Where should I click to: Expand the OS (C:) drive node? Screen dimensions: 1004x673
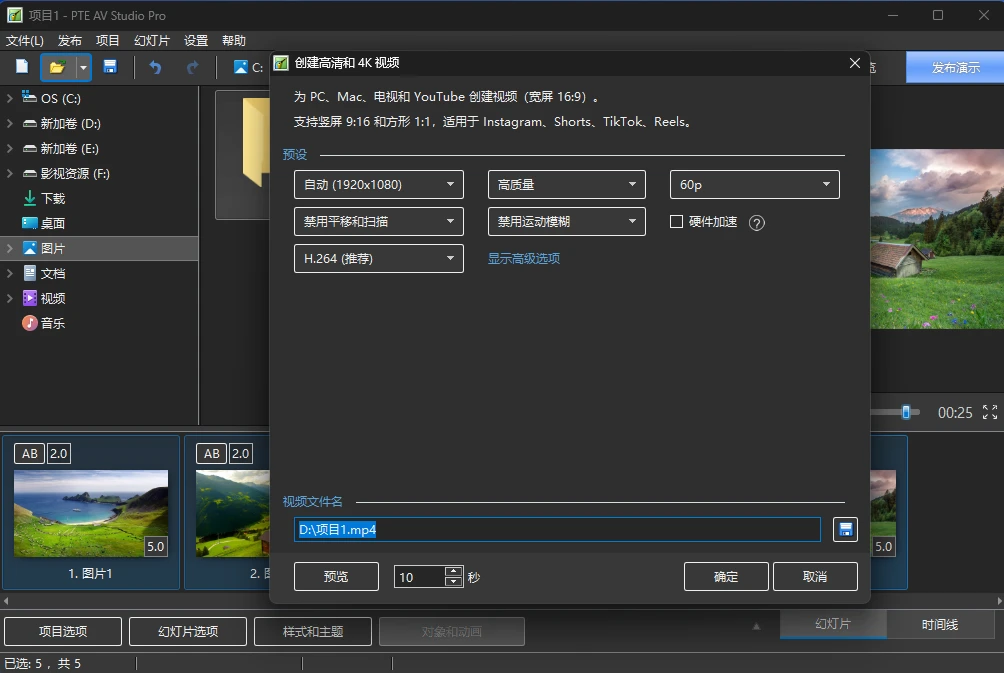tap(10, 98)
